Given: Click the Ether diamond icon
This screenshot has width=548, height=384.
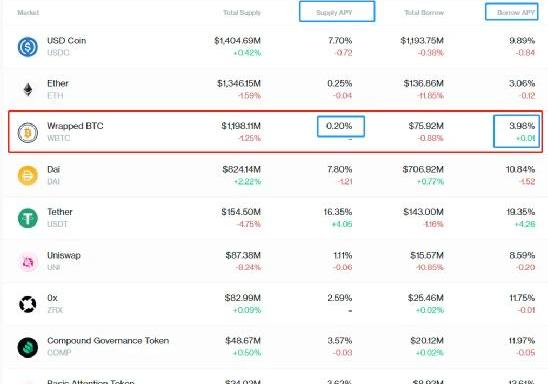Looking at the screenshot, I should point(28,89).
